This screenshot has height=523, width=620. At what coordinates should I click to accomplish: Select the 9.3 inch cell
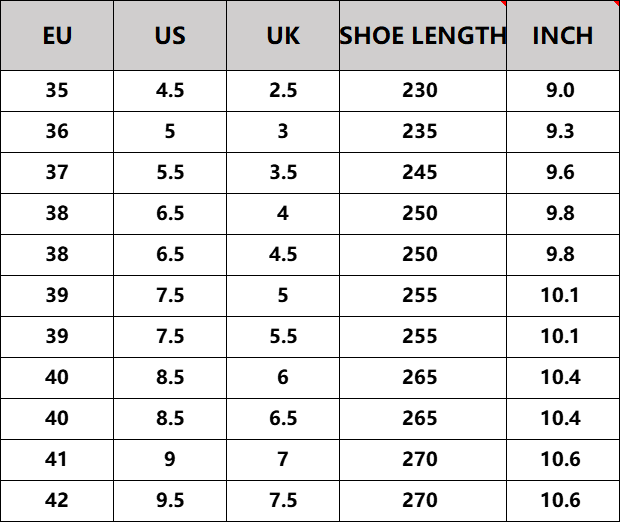(560, 132)
